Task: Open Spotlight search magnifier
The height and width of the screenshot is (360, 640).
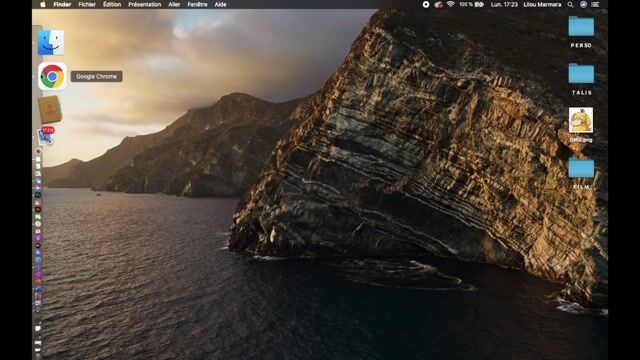Action: [x=570, y=4]
